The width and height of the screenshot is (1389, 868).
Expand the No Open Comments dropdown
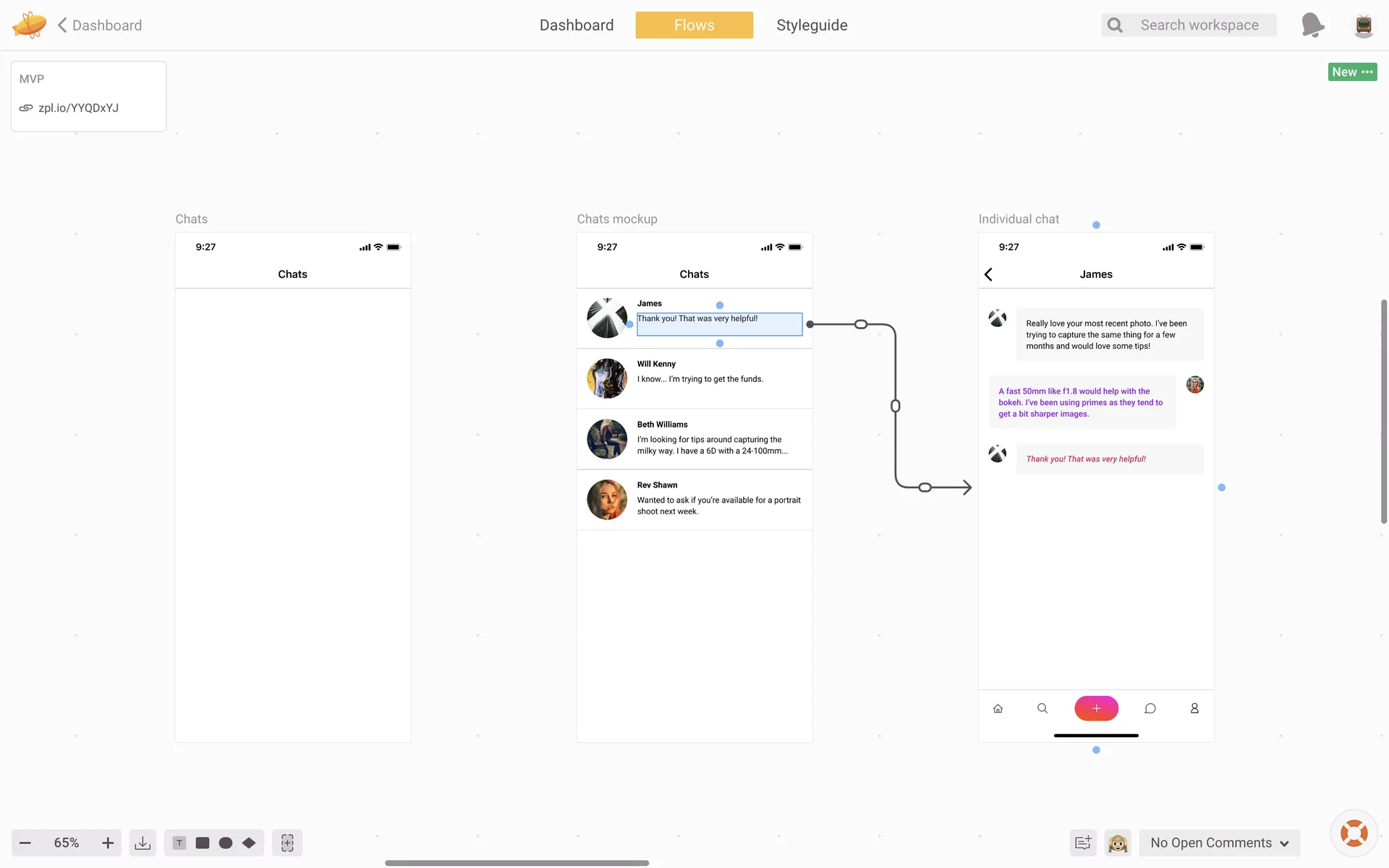[x=1220, y=843]
